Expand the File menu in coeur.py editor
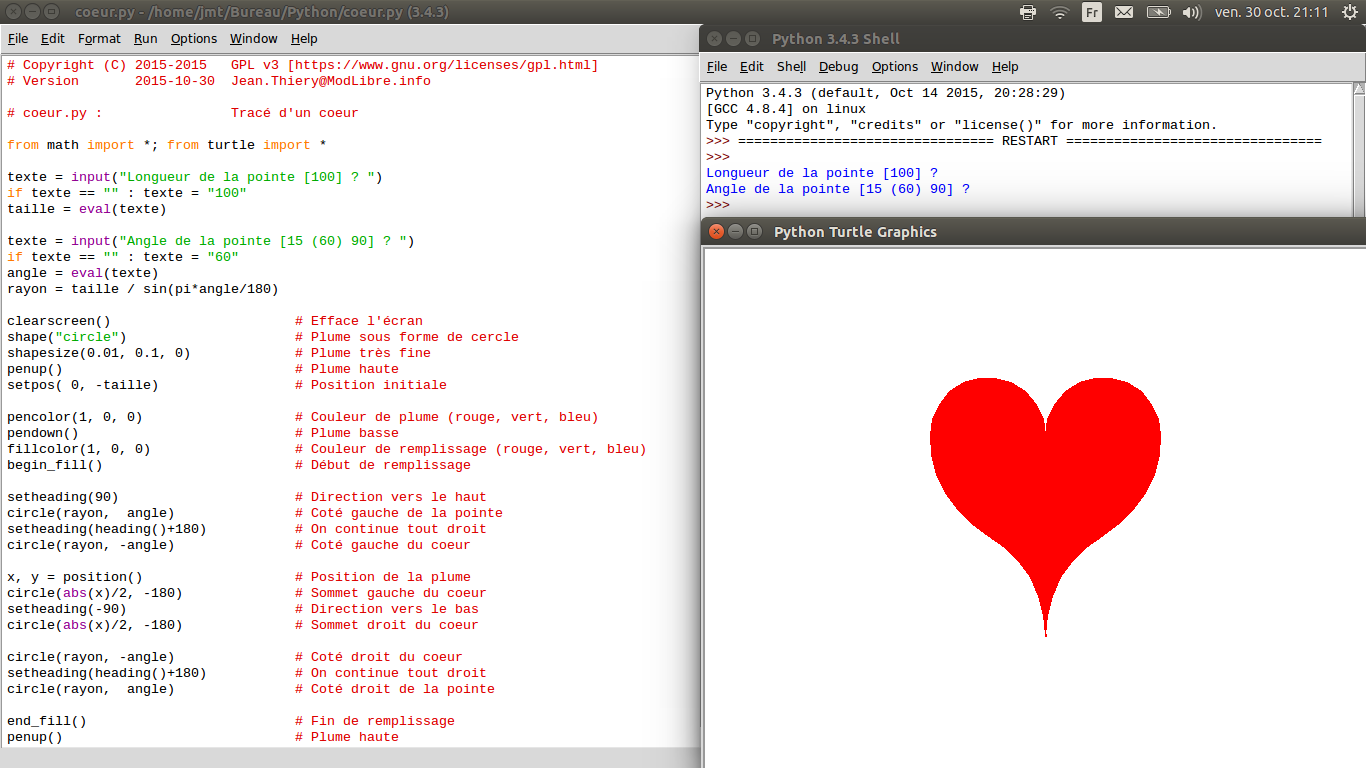The height and width of the screenshot is (768, 1366). coord(18,38)
